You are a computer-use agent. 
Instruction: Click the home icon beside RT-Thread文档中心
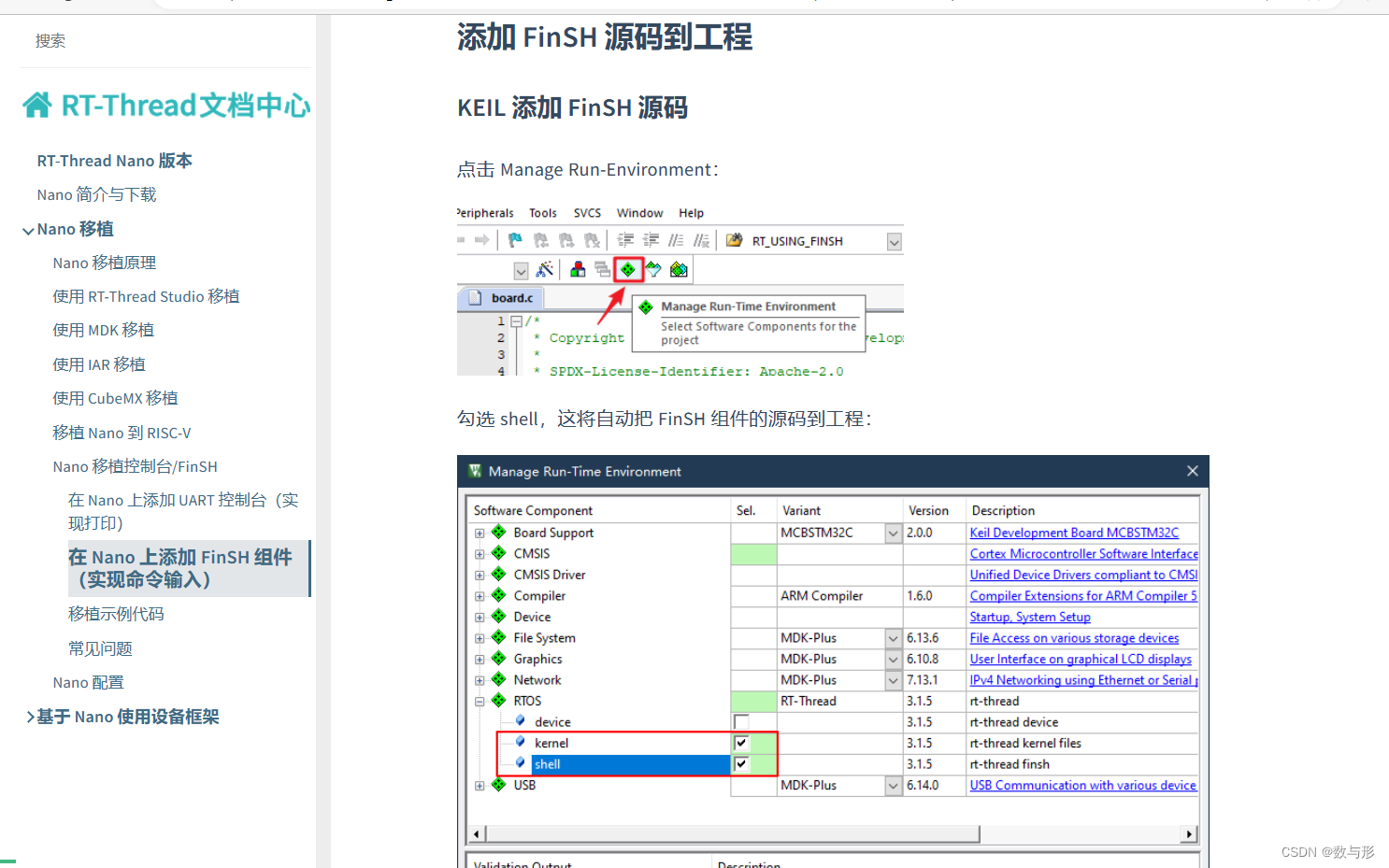(37, 105)
